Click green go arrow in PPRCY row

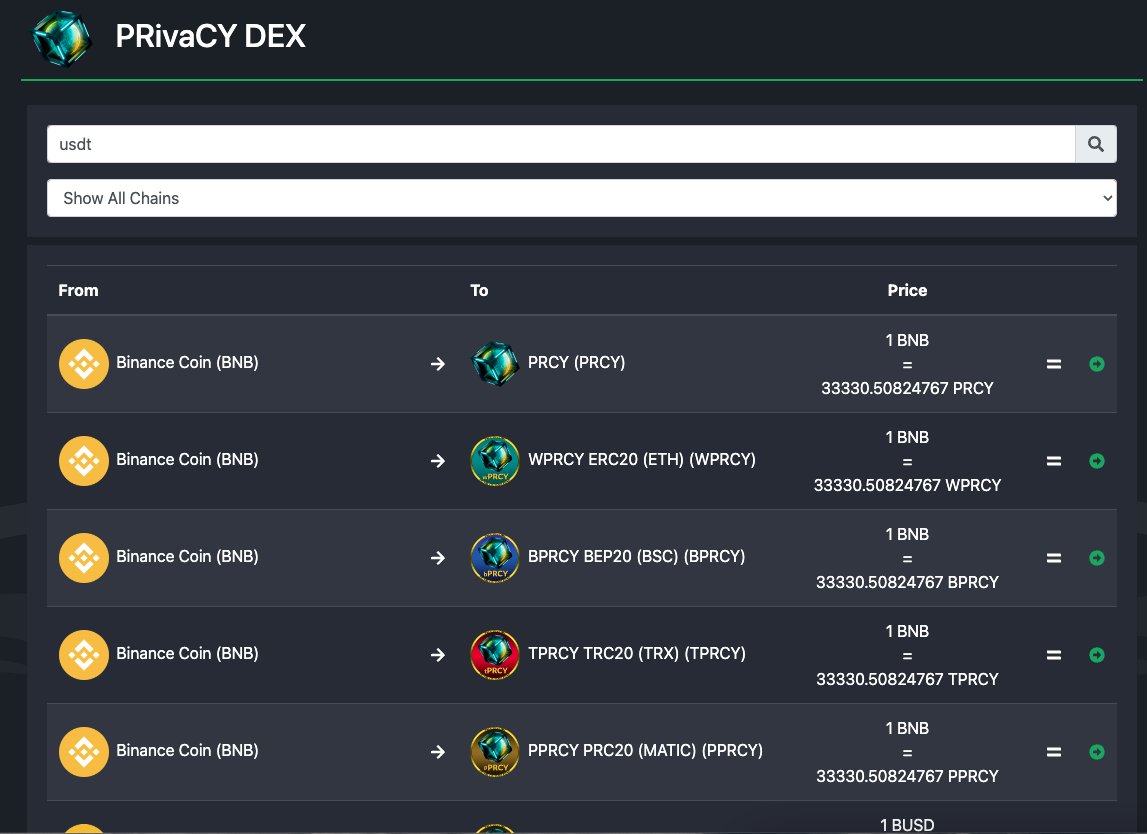1097,752
